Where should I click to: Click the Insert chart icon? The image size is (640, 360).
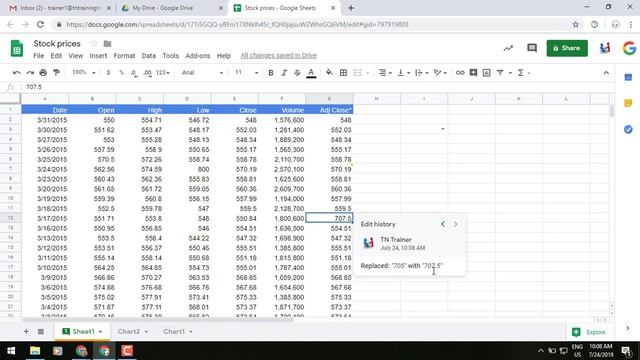point(487,73)
